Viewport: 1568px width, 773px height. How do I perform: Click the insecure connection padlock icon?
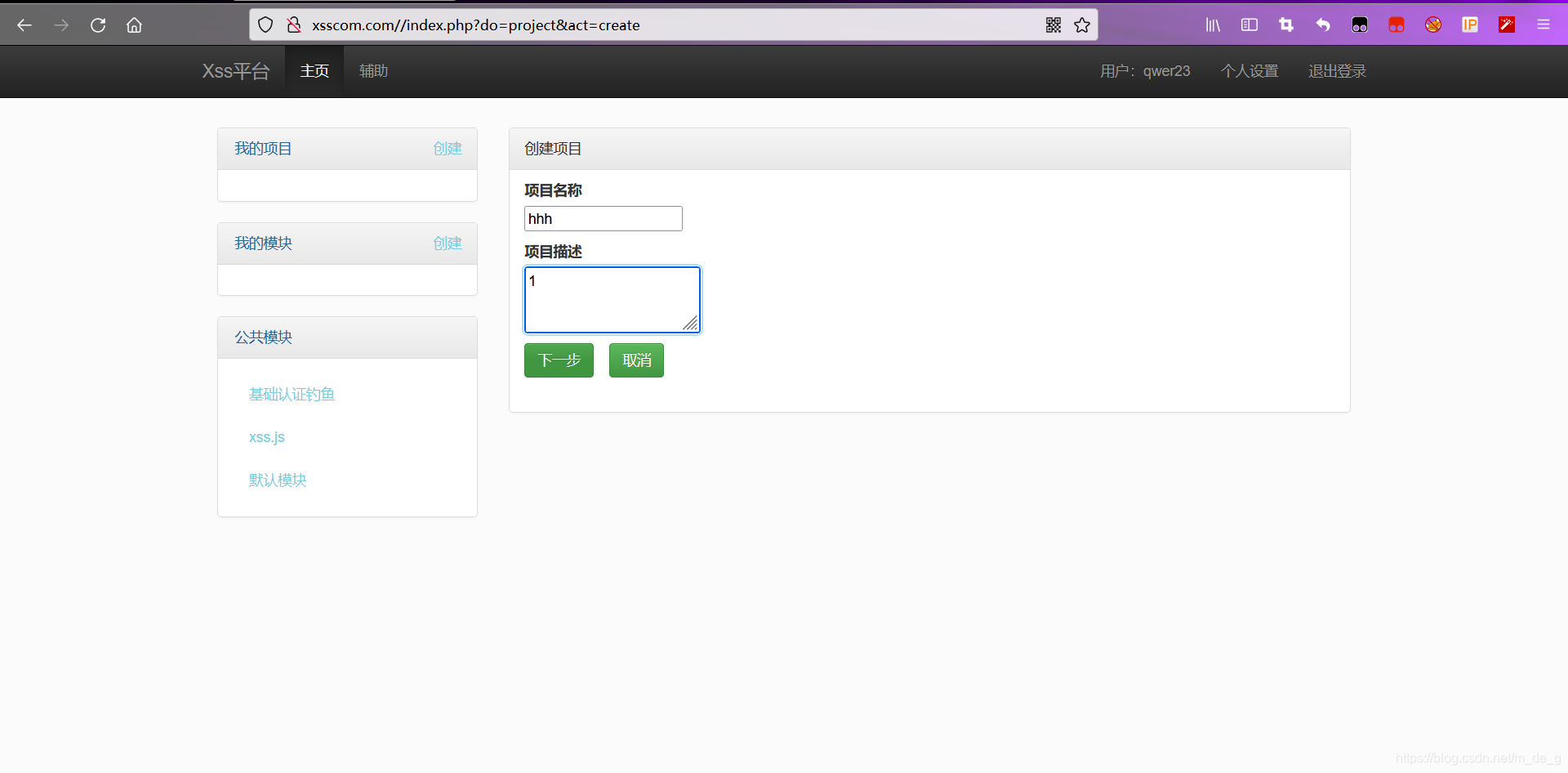[294, 25]
